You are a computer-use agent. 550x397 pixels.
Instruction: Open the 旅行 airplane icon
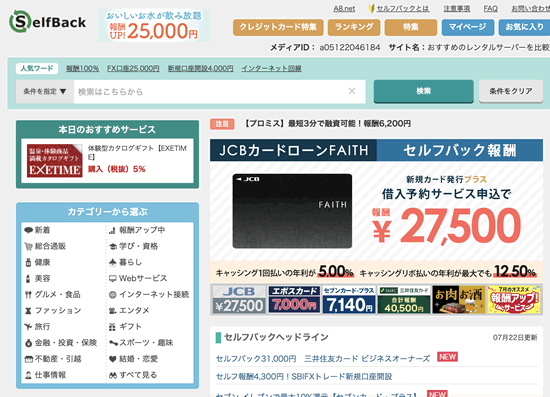[28, 327]
